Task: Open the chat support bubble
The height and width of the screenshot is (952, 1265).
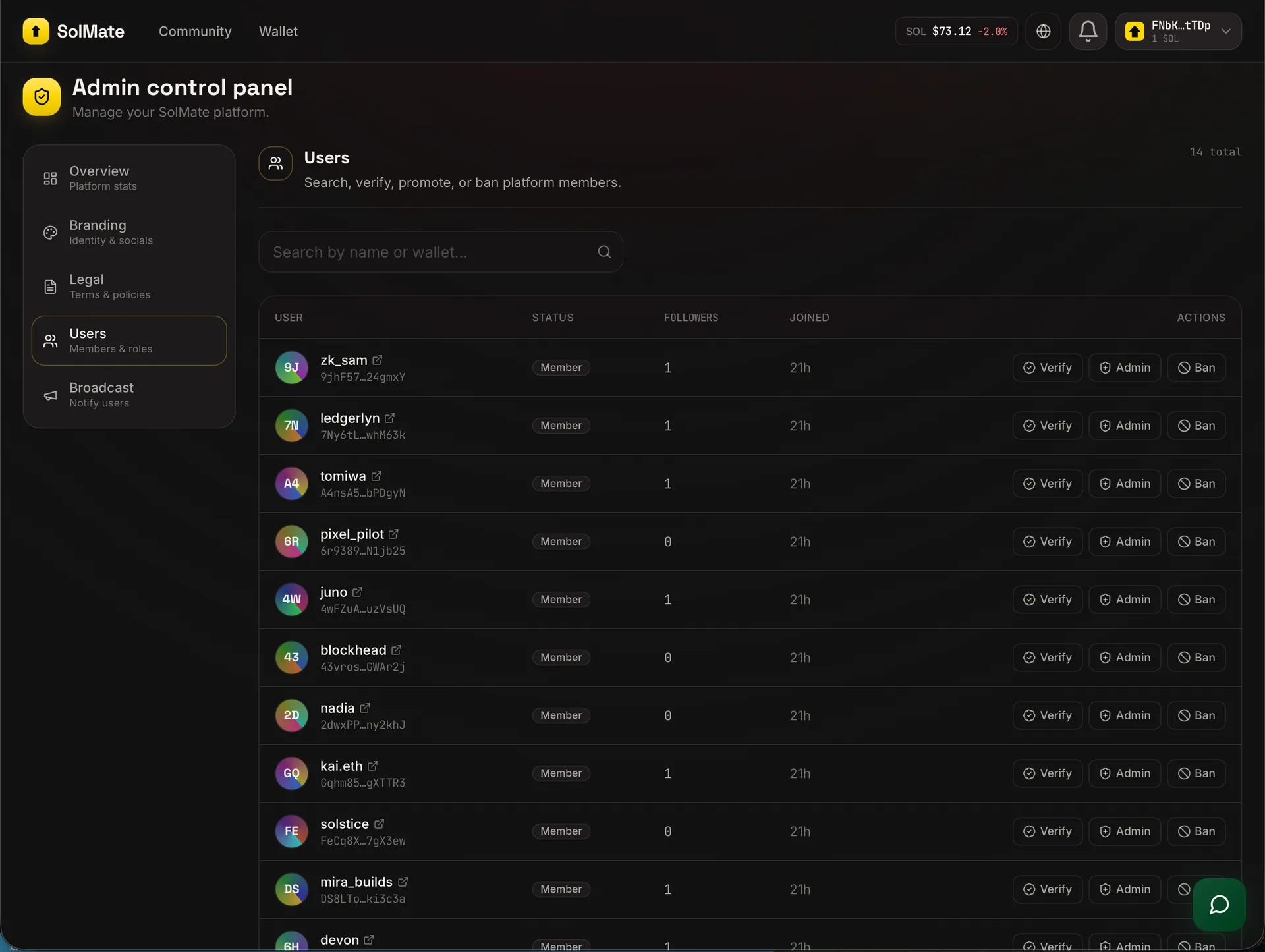Action: point(1219,905)
